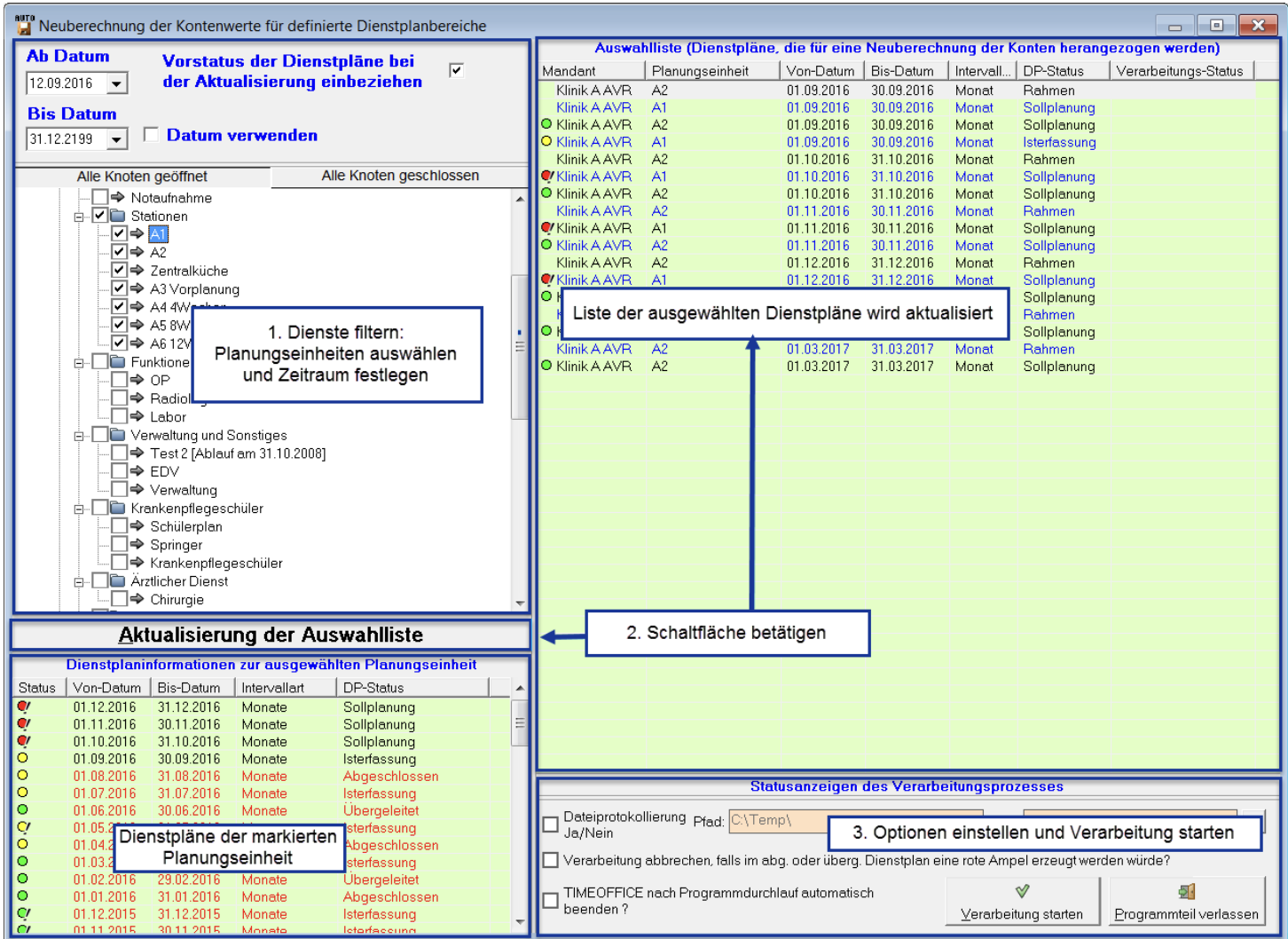Collapse the Funktionen tree node
Viewport: 1288px width, 939px height.
click(79, 362)
